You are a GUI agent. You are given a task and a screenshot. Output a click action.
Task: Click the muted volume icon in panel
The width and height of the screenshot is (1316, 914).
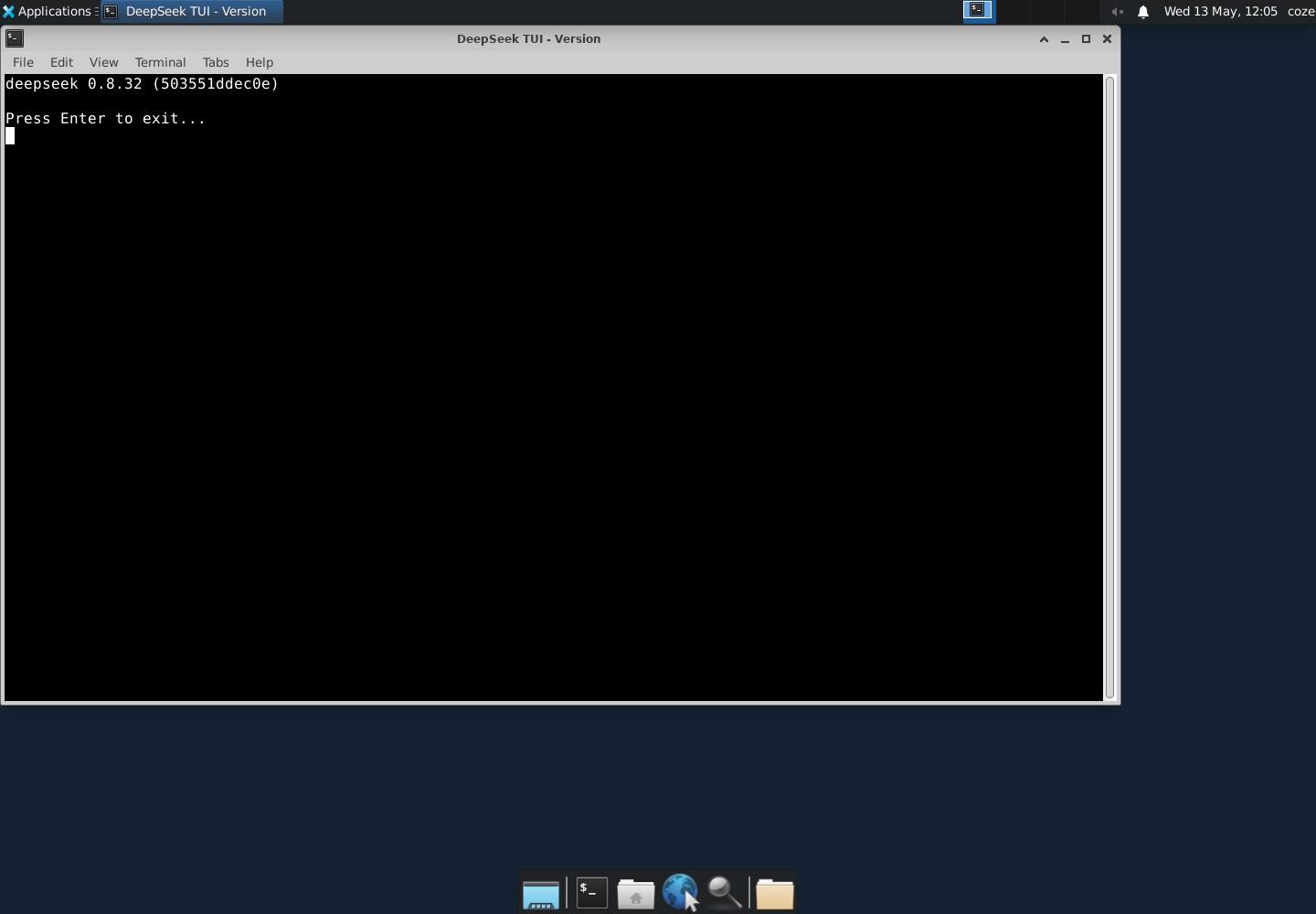click(x=1118, y=12)
